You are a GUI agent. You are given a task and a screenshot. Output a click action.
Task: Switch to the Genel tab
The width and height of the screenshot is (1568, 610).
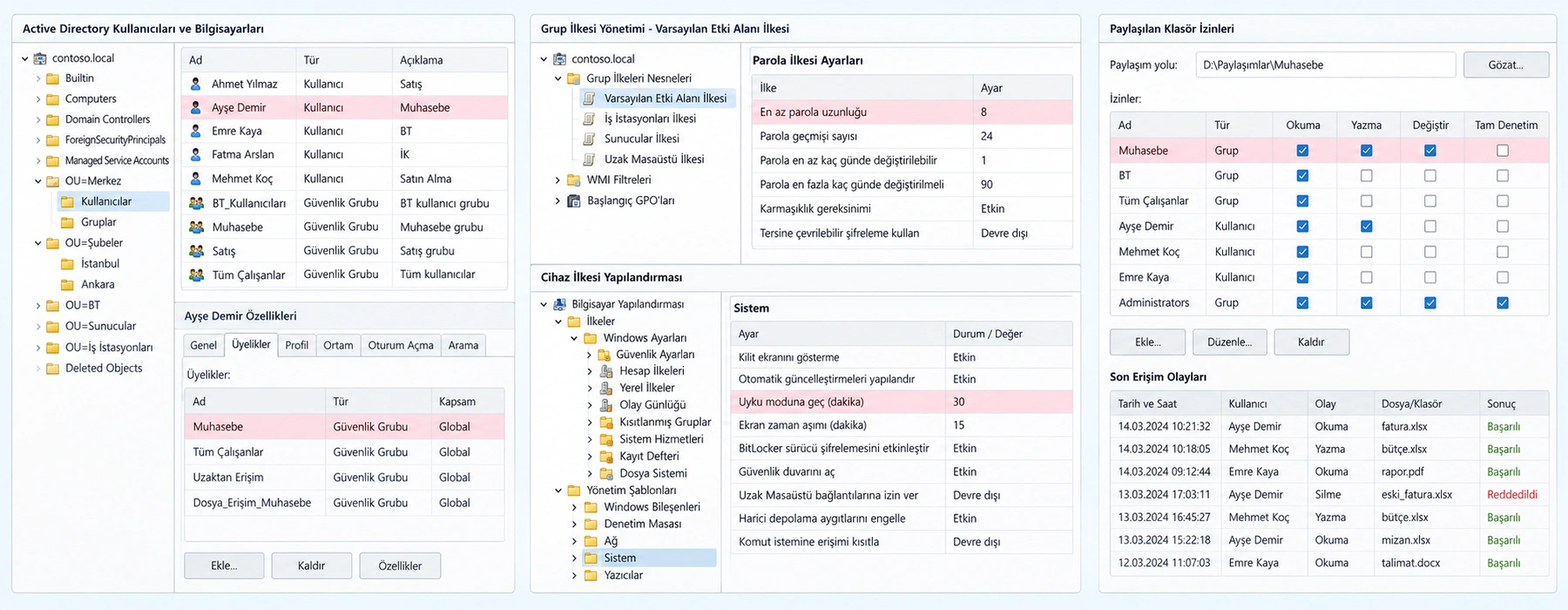click(x=204, y=345)
